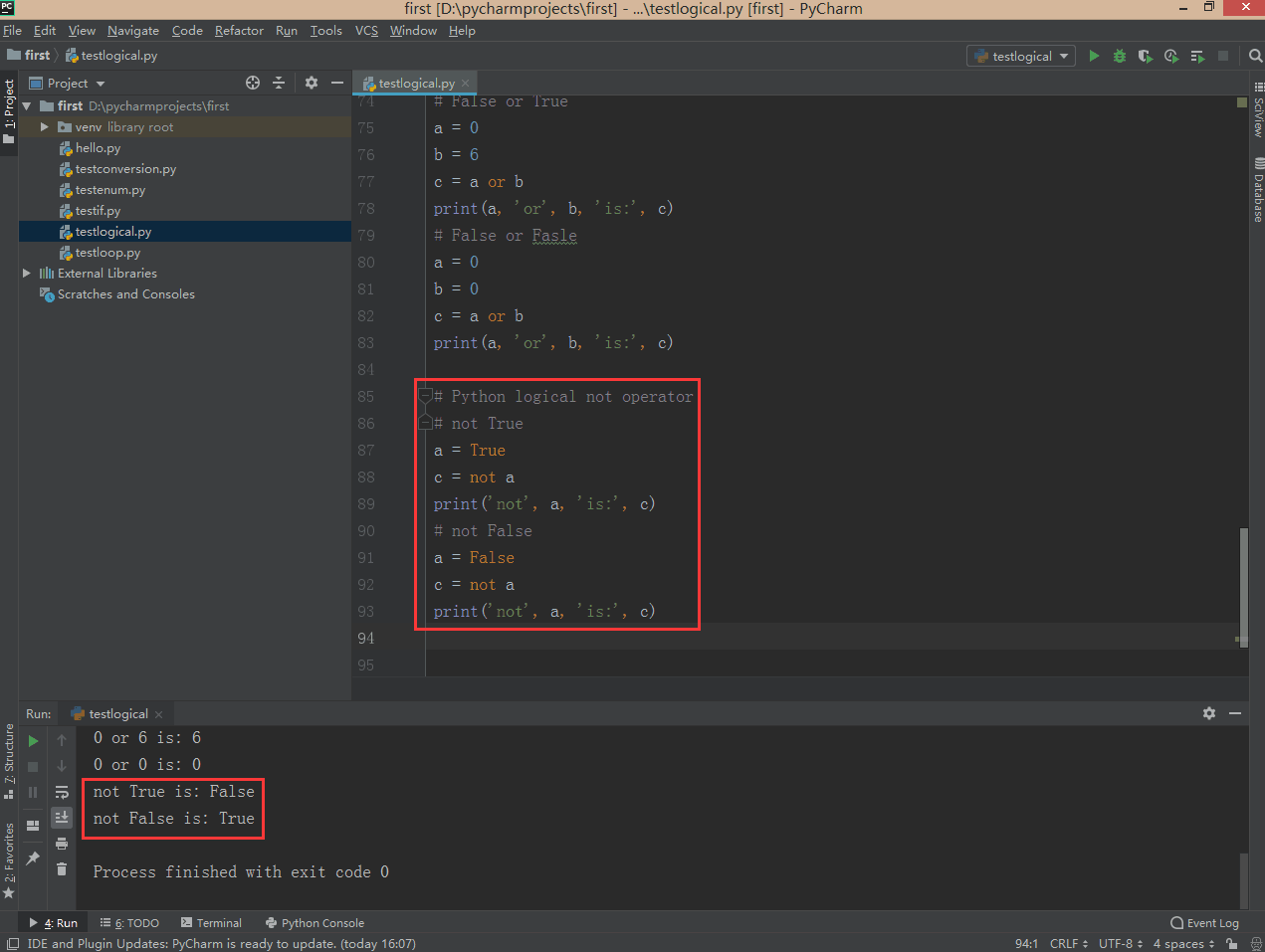Open the testlogical run configuration dropdown

point(1021,56)
